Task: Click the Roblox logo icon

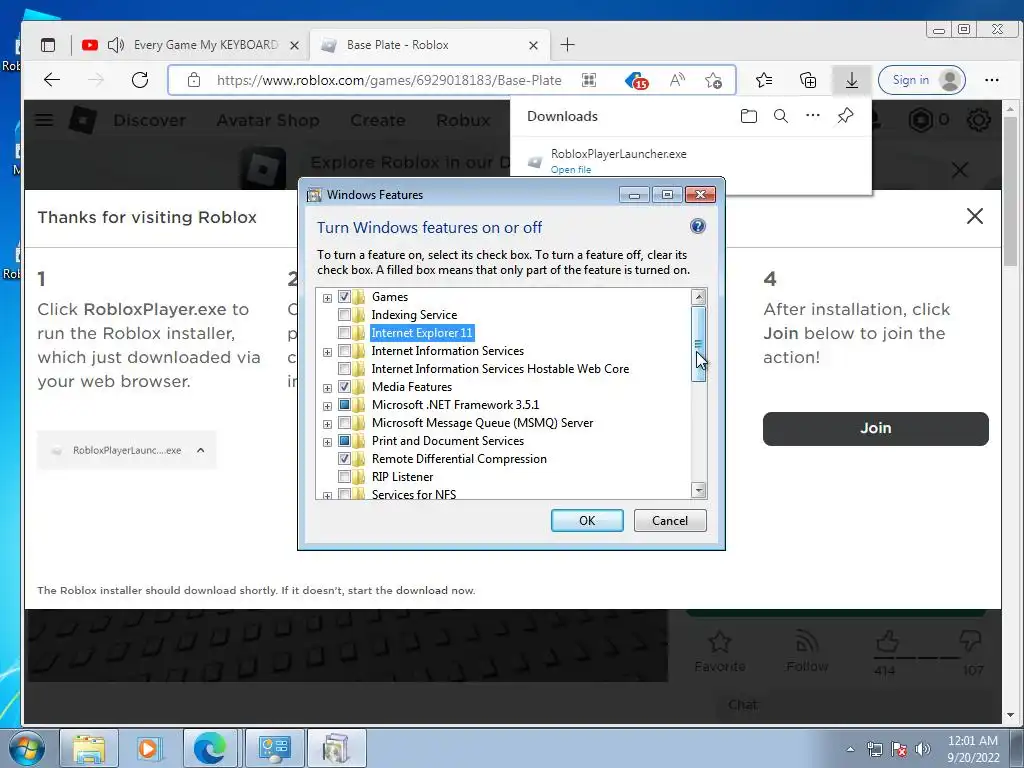Action: pos(83,120)
